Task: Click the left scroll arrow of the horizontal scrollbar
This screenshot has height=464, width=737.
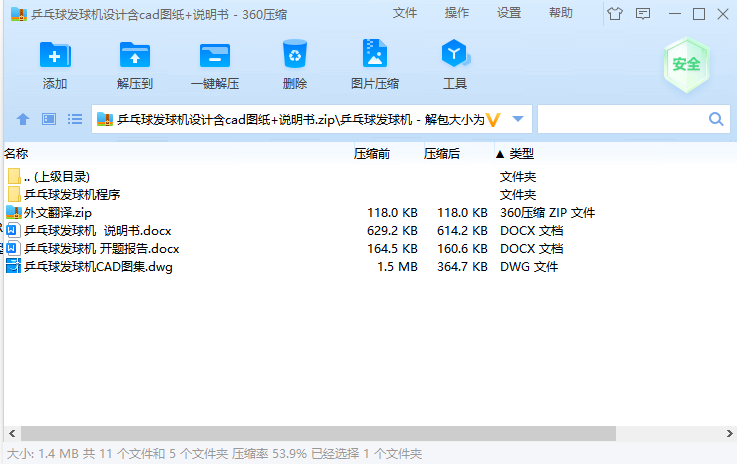Action: pos(12,433)
